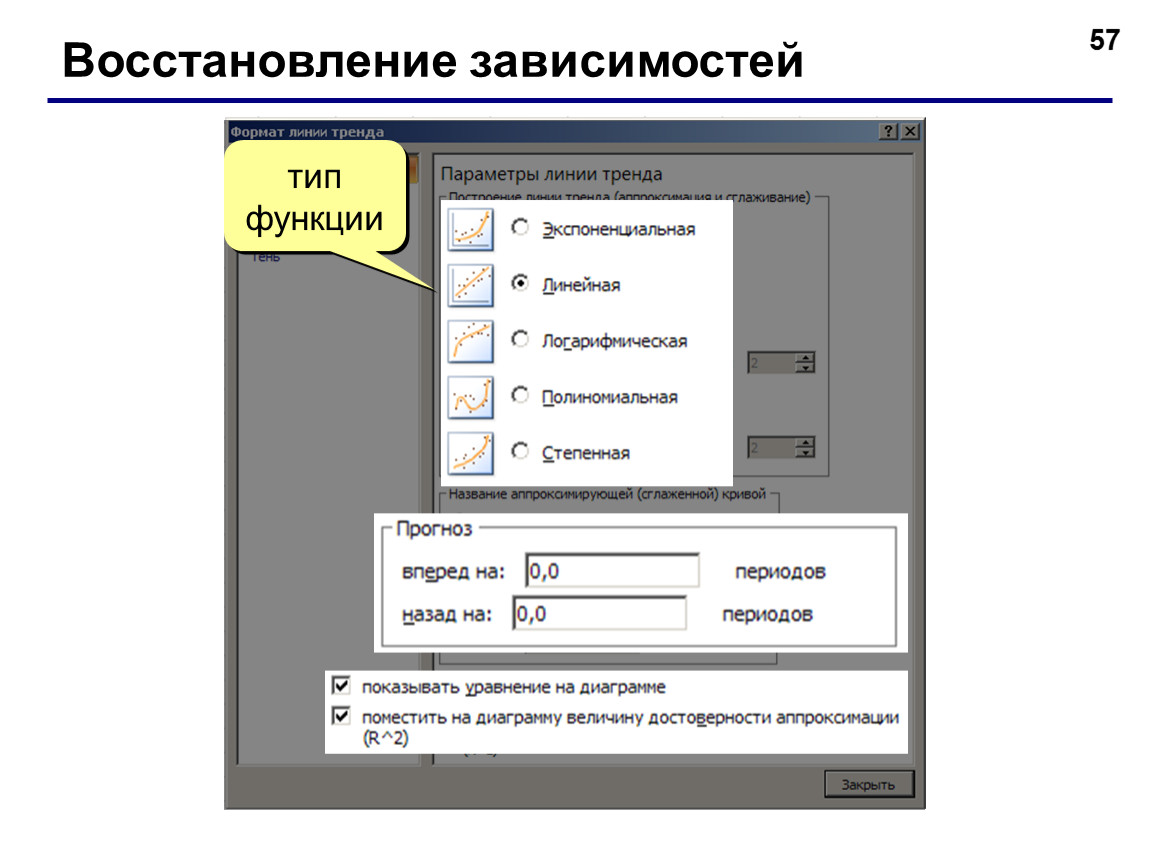Click the вперед на forecast input field

(x=612, y=571)
